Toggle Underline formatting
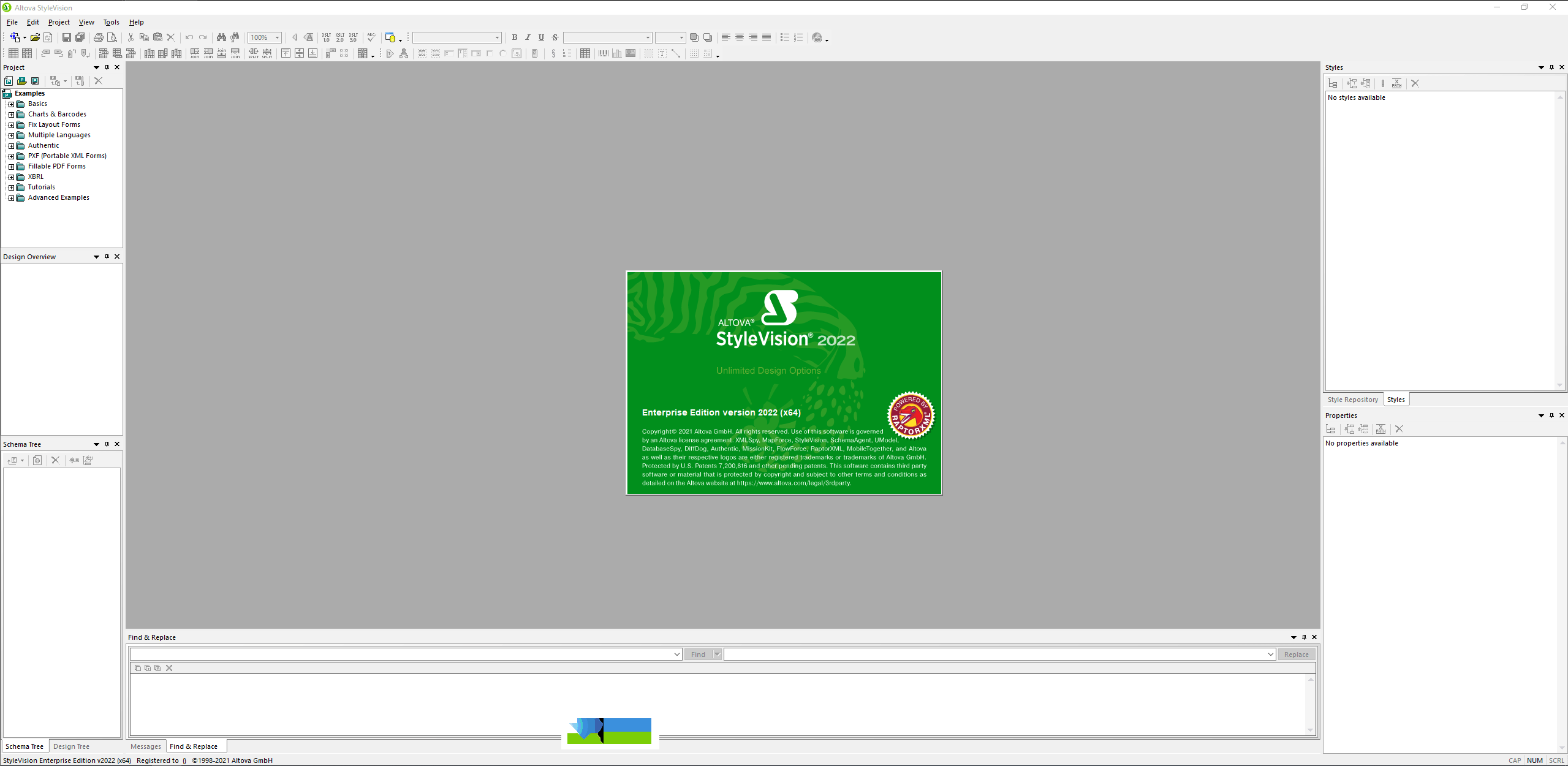The height and width of the screenshot is (766, 1568). (x=542, y=37)
